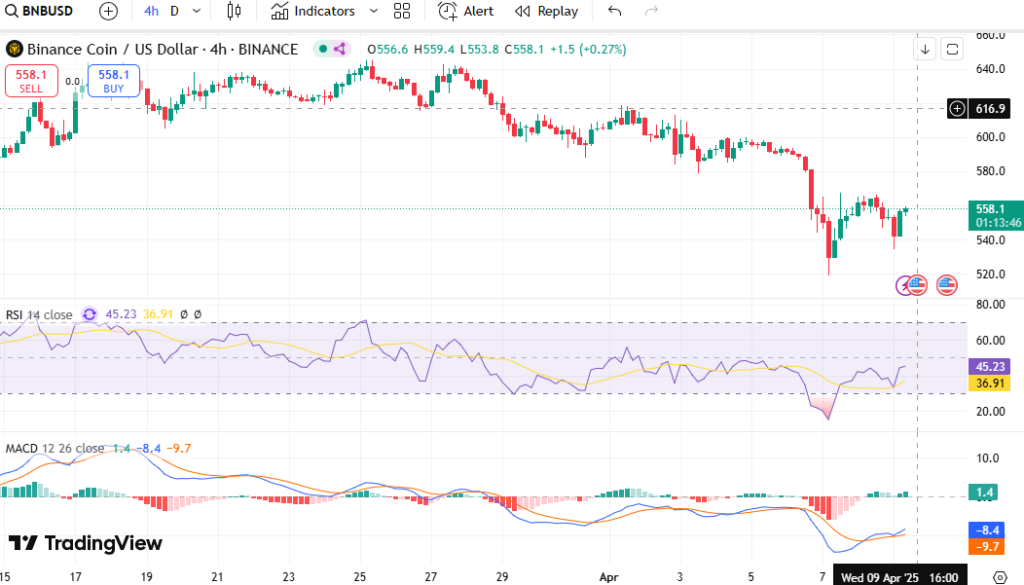
Task: Click the low price L553.8 value
Action: [479, 50]
